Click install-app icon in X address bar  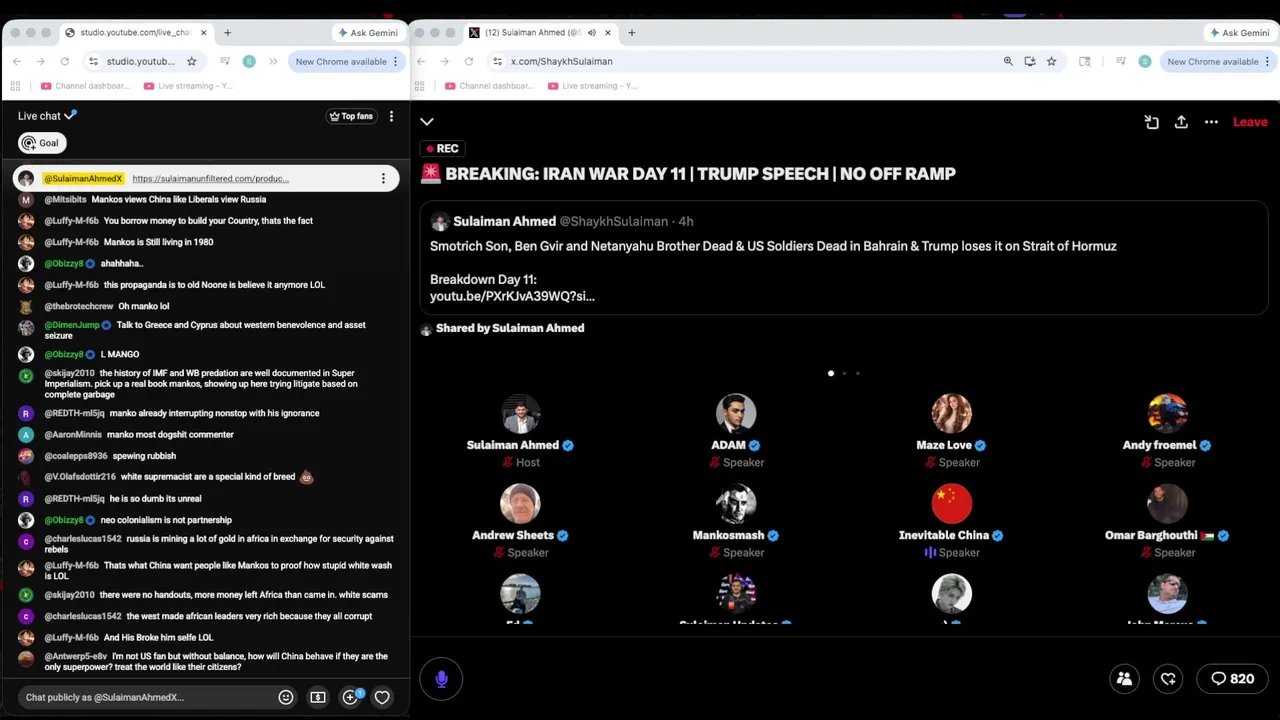(1030, 61)
